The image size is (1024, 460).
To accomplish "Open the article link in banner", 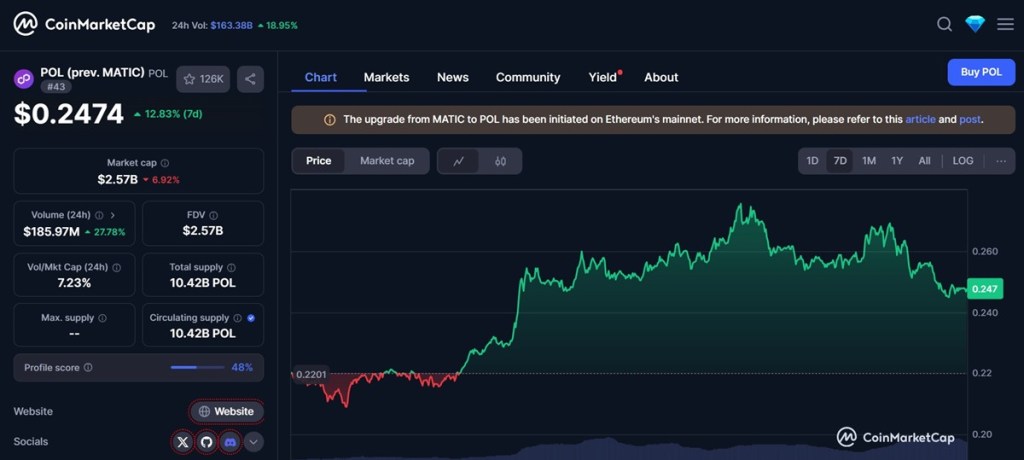I will 920,119.
